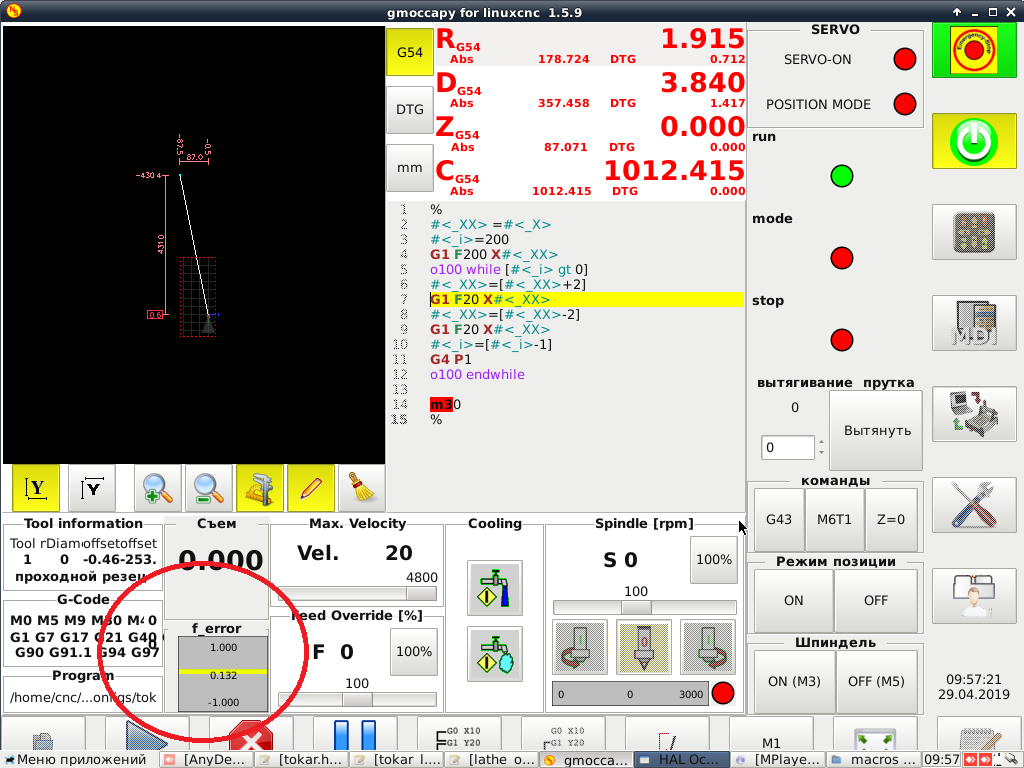Switch to the tokar.h... taskbar window
This screenshot has height=768, width=1024.
(302, 760)
